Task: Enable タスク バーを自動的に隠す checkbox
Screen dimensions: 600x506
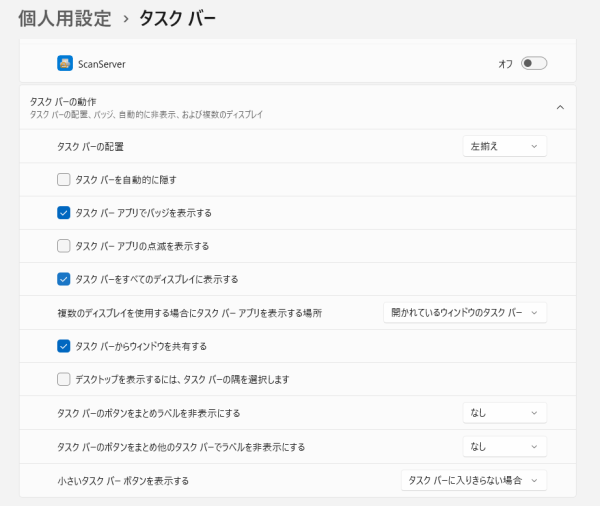Action: [64, 180]
